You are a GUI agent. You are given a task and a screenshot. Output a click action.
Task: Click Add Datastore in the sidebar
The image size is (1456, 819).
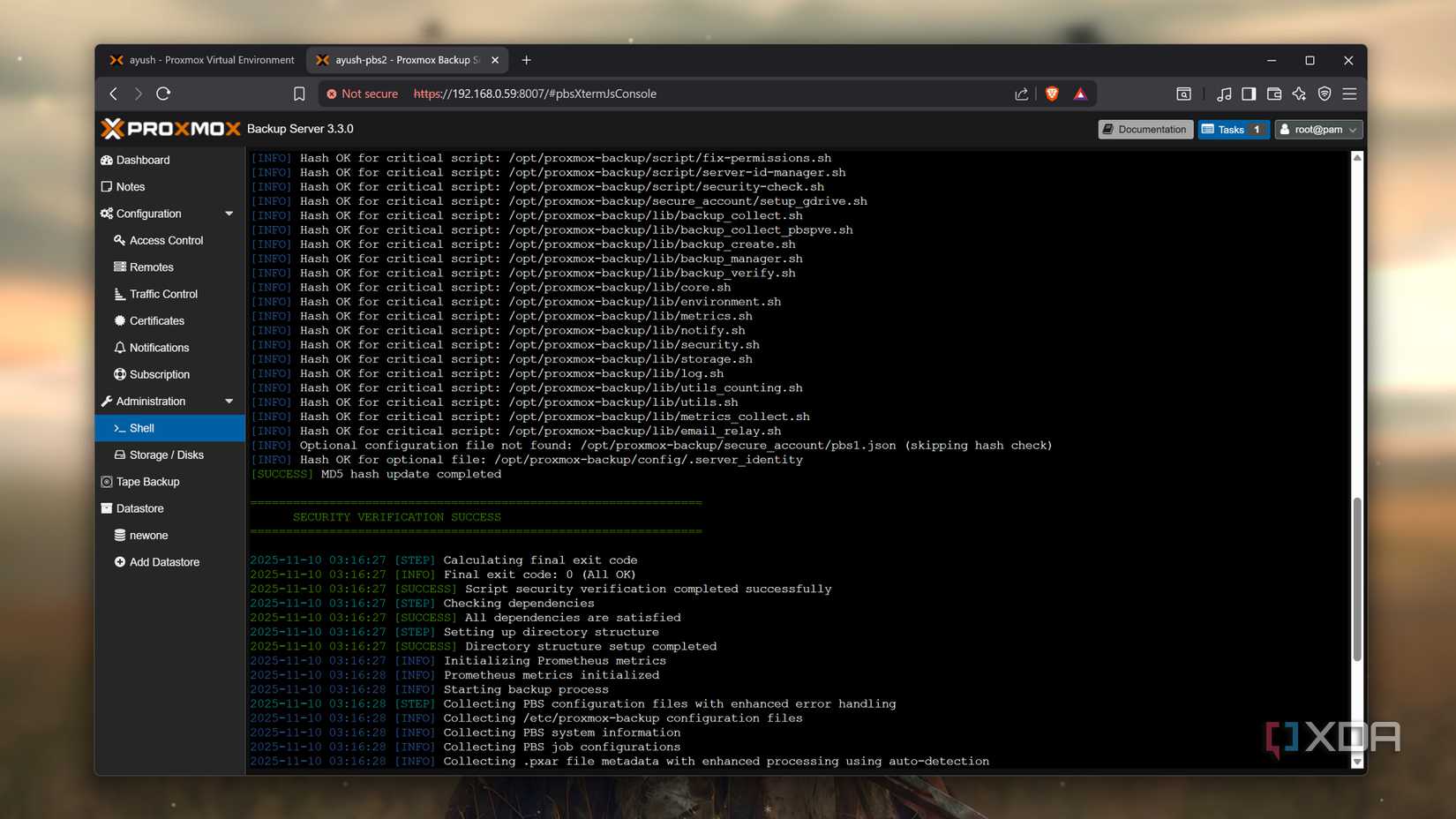point(164,562)
